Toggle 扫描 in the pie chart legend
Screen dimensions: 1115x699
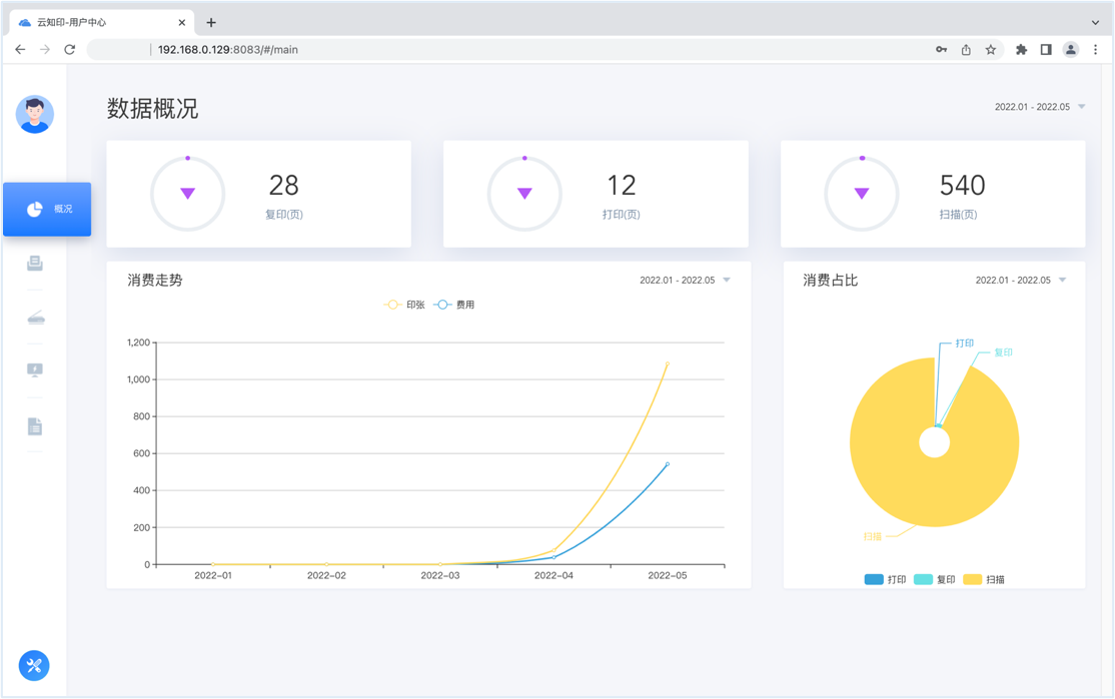click(x=984, y=579)
